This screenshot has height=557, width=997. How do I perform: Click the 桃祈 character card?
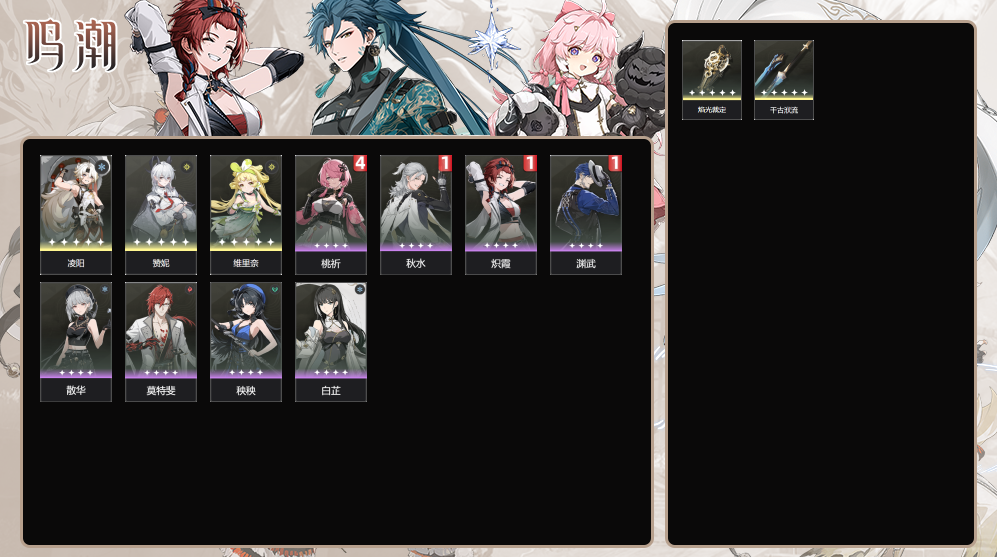pyautogui.click(x=331, y=215)
